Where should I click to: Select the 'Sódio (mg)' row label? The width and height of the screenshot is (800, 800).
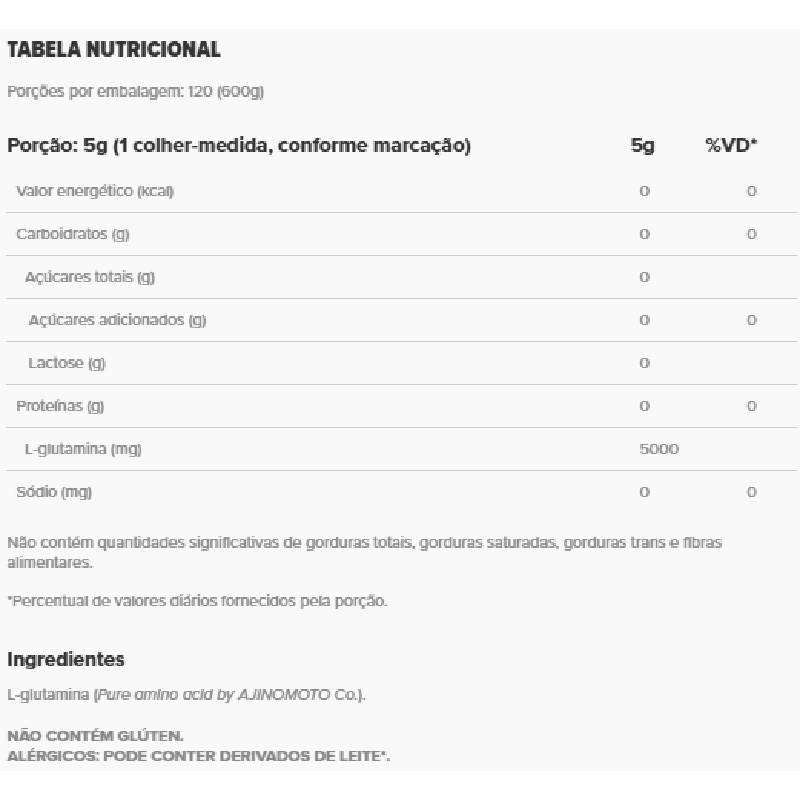point(54,492)
